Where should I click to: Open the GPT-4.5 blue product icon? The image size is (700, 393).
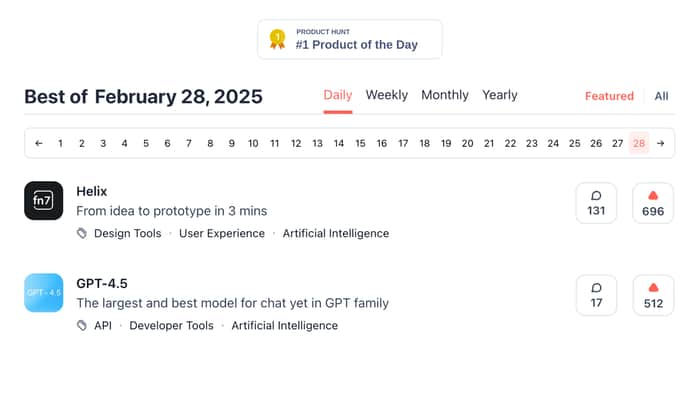coord(43,293)
